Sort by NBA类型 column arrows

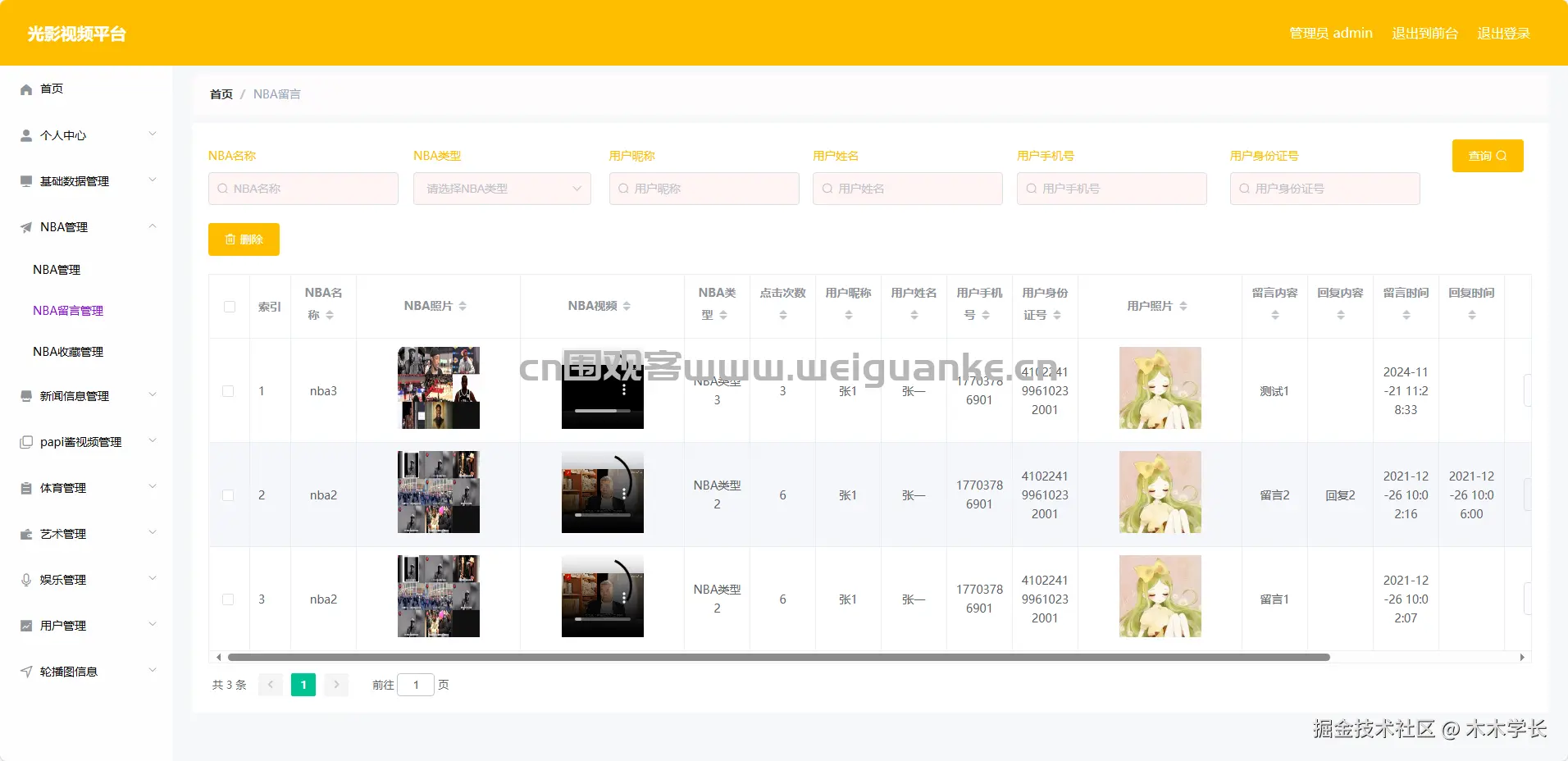click(x=723, y=315)
